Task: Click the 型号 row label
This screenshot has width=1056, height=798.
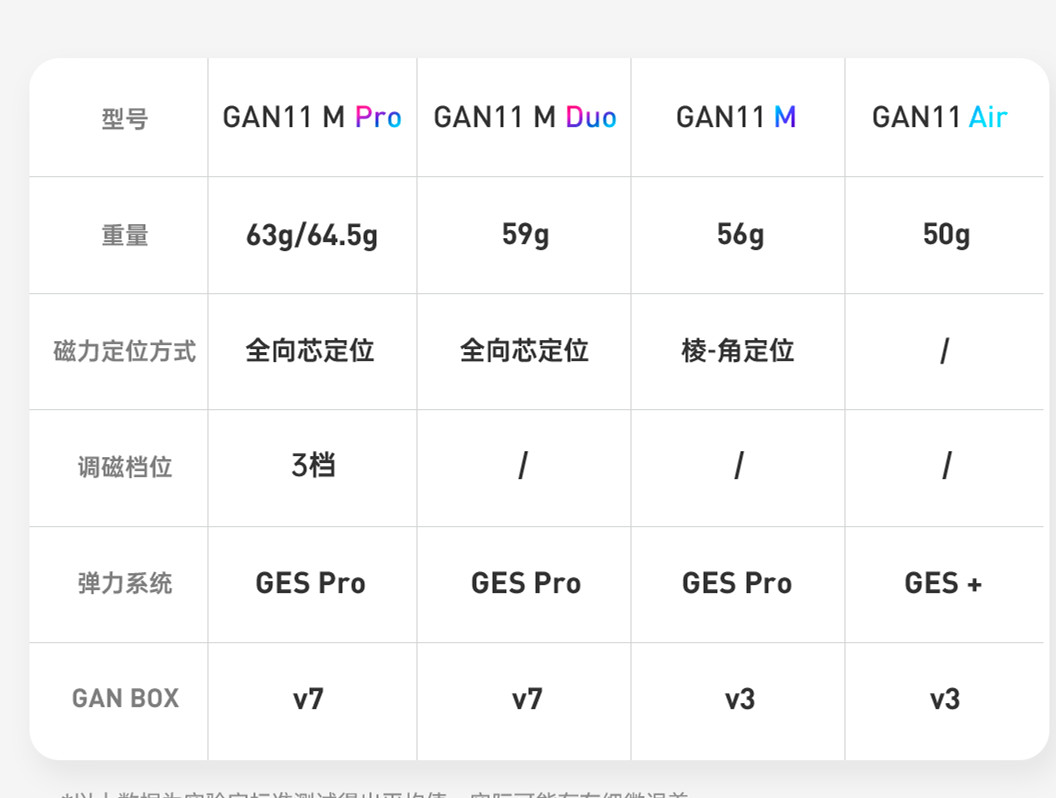Action: pyautogui.click(x=125, y=119)
